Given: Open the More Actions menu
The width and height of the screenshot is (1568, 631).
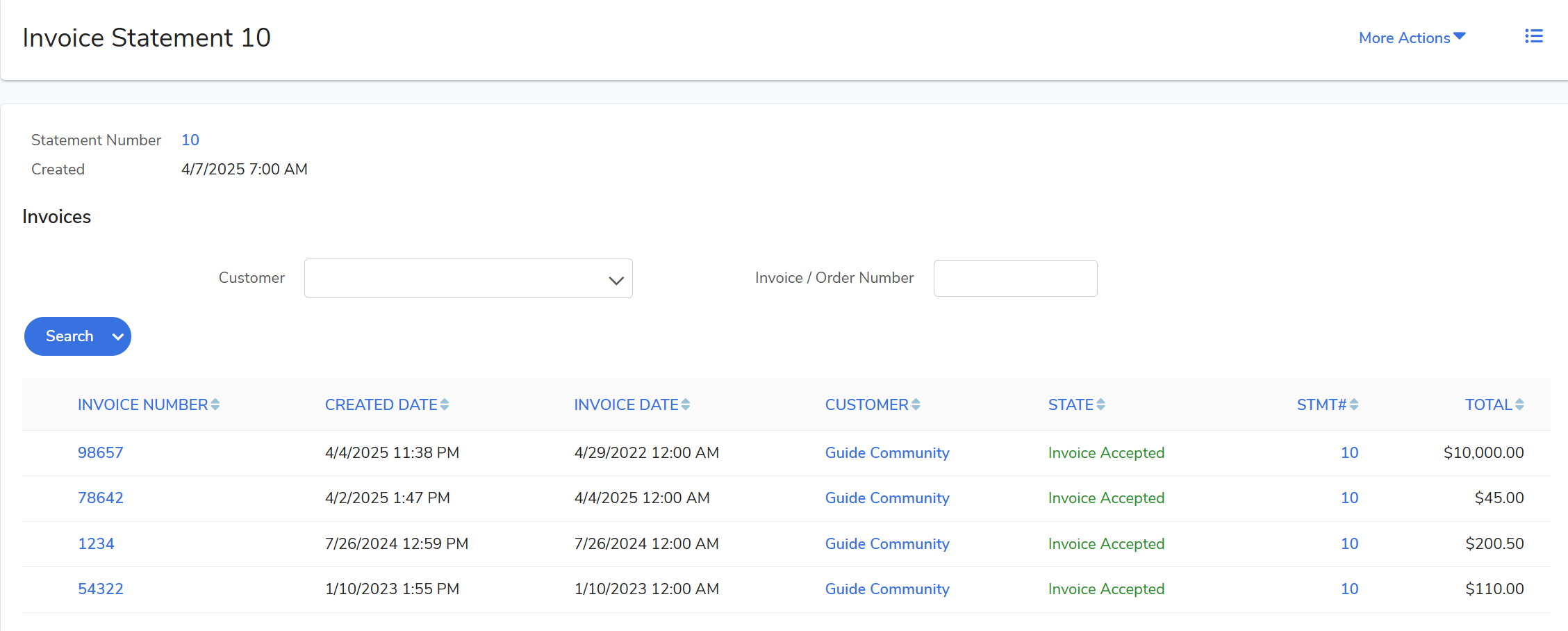Looking at the screenshot, I should [x=1412, y=38].
